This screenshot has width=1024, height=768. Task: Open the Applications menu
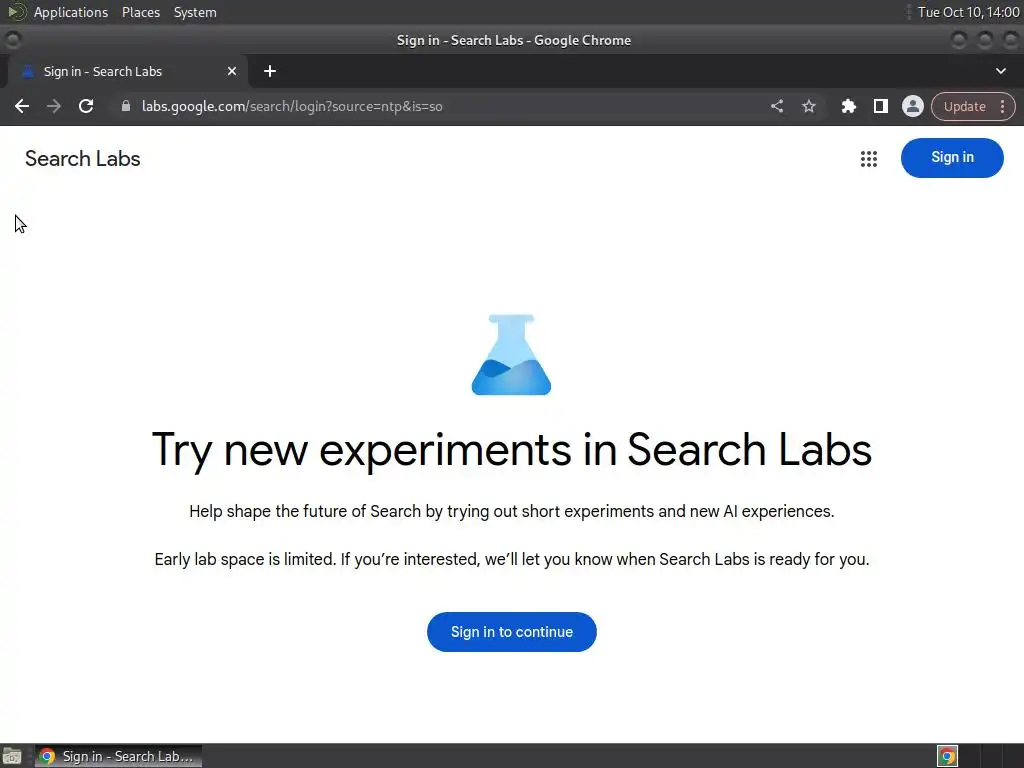click(x=71, y=12)
